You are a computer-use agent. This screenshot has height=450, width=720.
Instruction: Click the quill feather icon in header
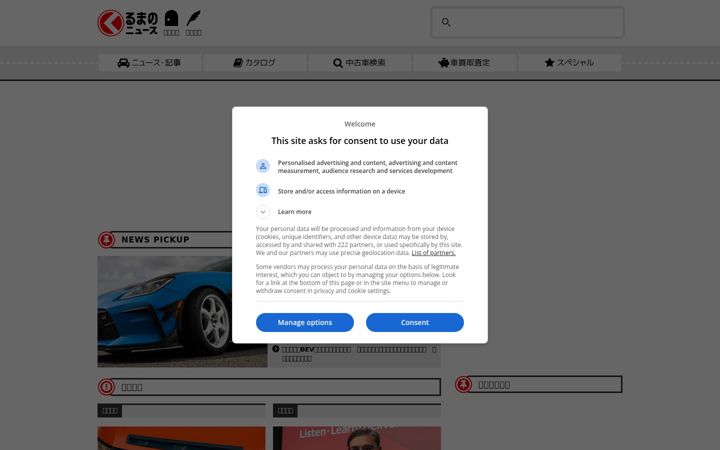(193, 19)
